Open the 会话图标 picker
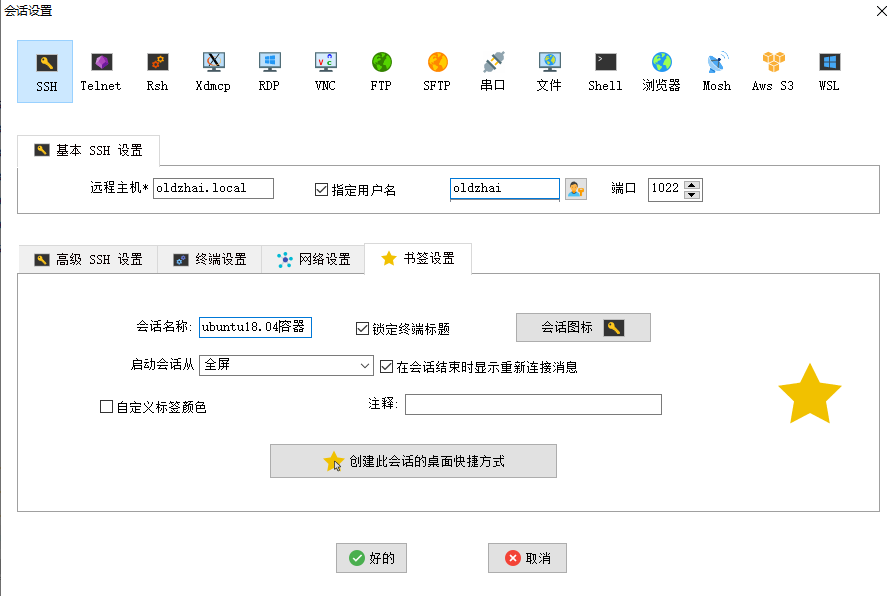 [583, 327]
